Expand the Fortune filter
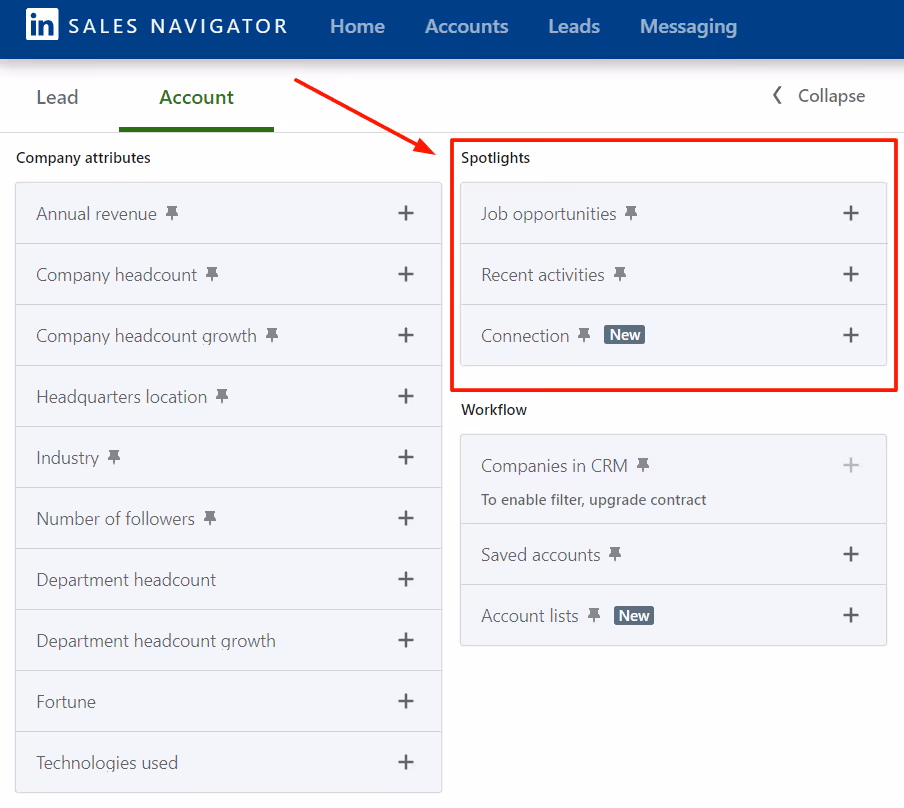Screen dimensions: 904x808 click(x=406, y=701)
